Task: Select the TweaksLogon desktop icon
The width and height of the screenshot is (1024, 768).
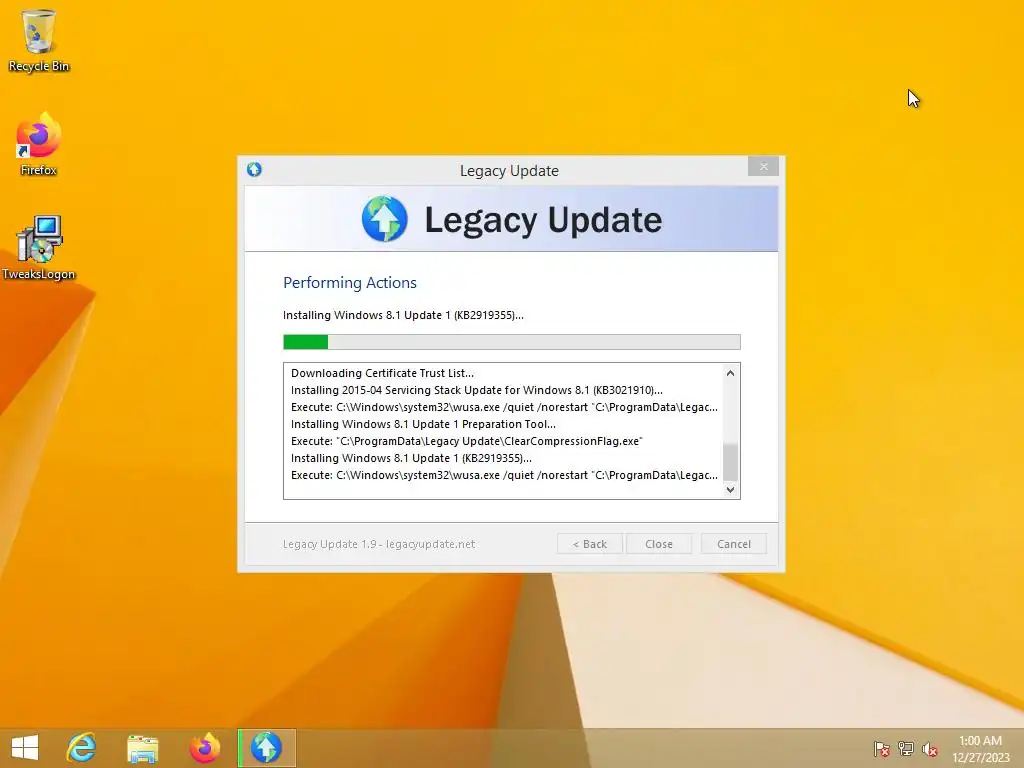Action: click(39, 248)
